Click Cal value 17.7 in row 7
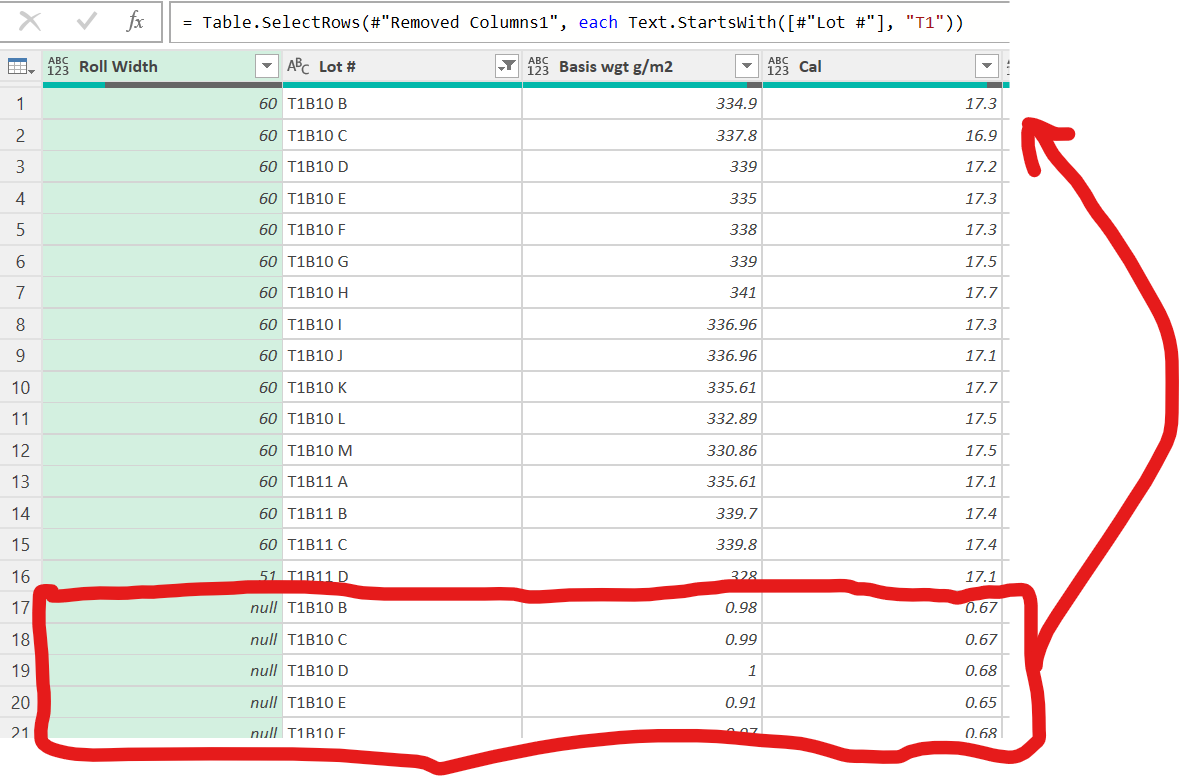This screenshot has width=1180, height=776. (882, 292)
